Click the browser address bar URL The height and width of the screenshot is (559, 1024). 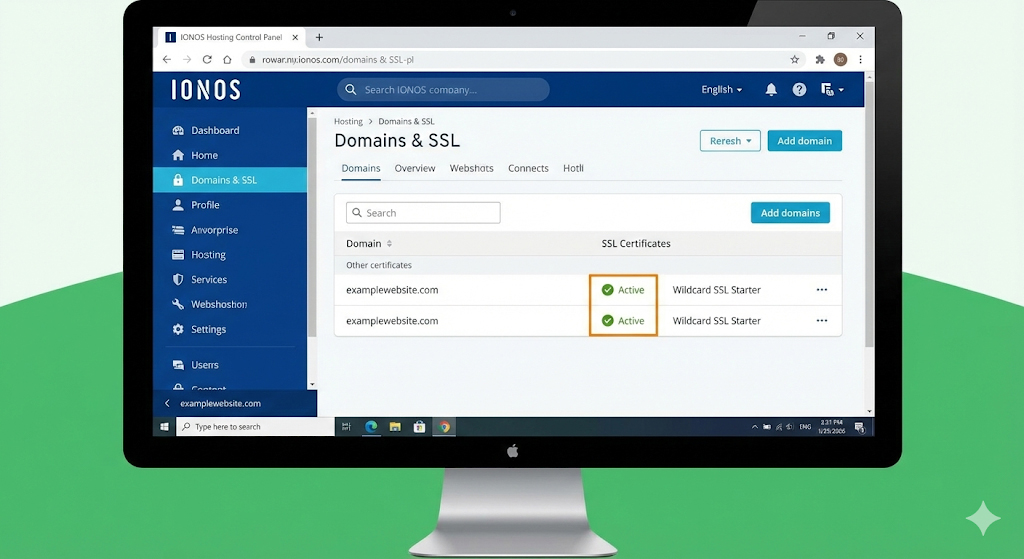(338, 59)
